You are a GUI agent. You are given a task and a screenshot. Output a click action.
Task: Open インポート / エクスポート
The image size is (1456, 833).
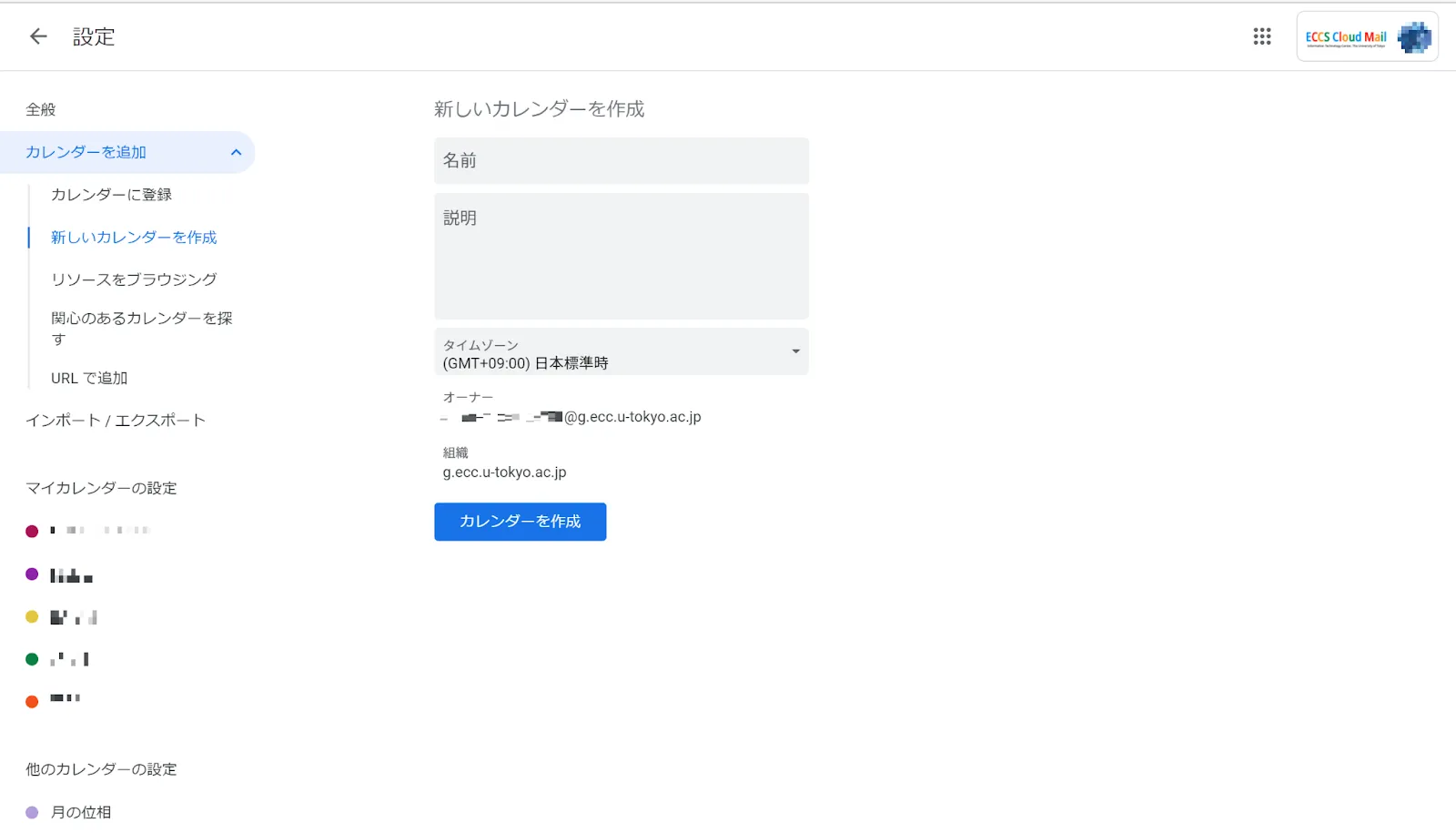pyautogui.click(x=115, y=420)
